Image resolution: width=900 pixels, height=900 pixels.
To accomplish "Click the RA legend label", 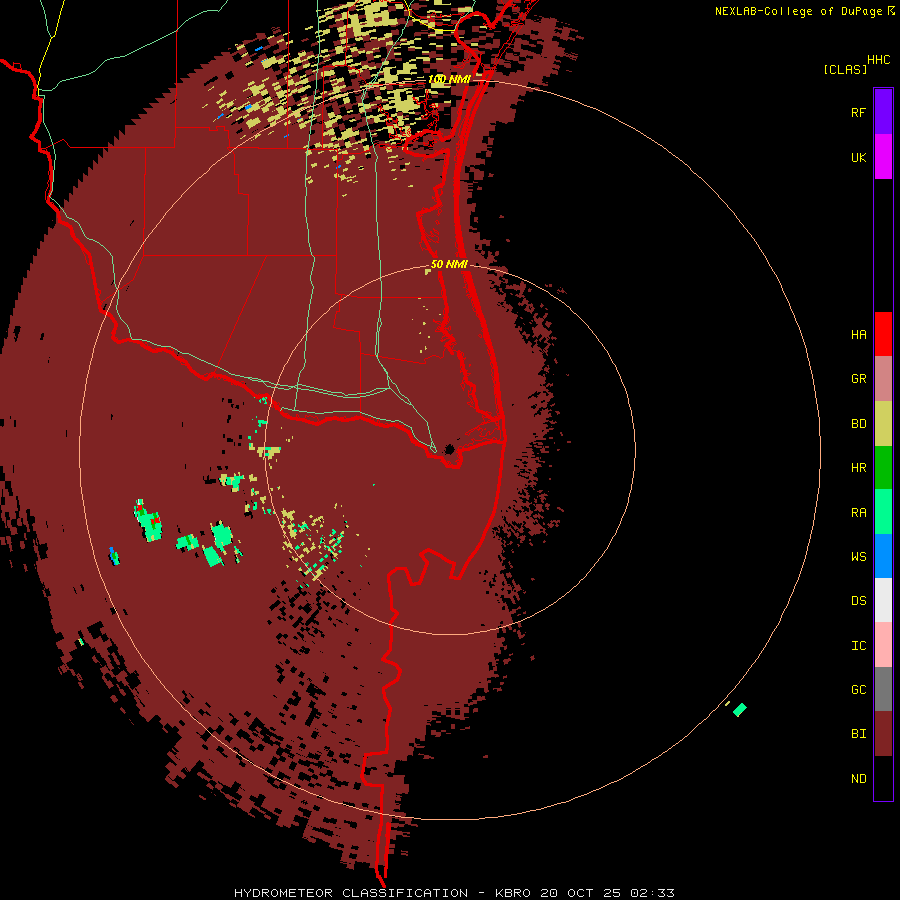I will point(858,513).
